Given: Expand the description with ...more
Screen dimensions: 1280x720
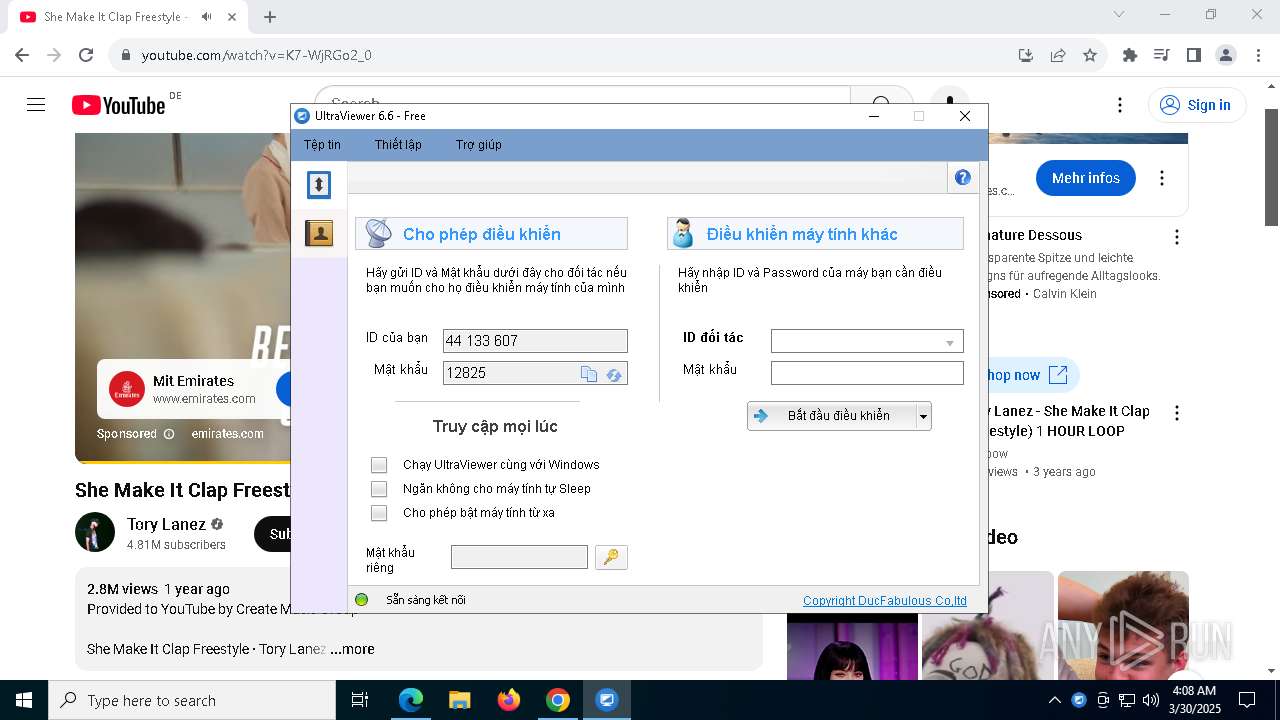Looking at the screenshot, I should tap(352, 649).
